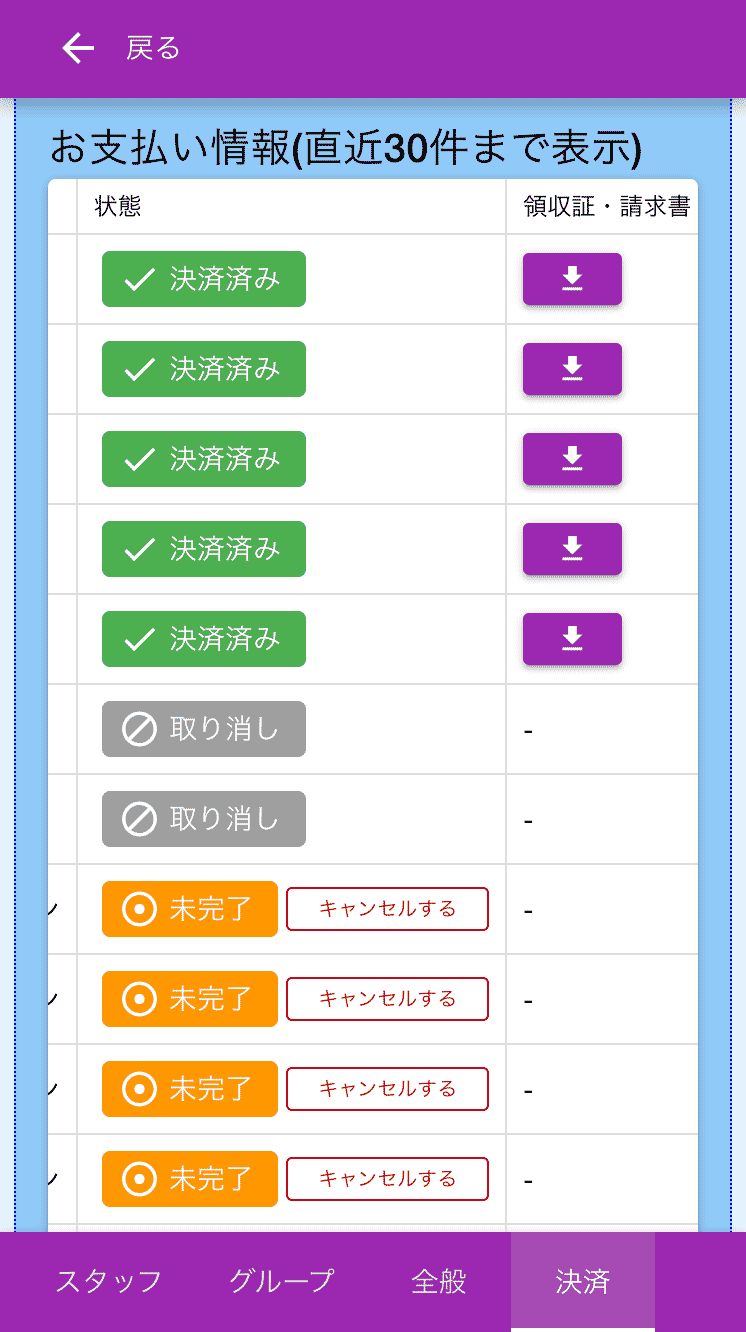Download the receipt in the second row
This screenshot has width=746, height=1332.
(571, 369)
